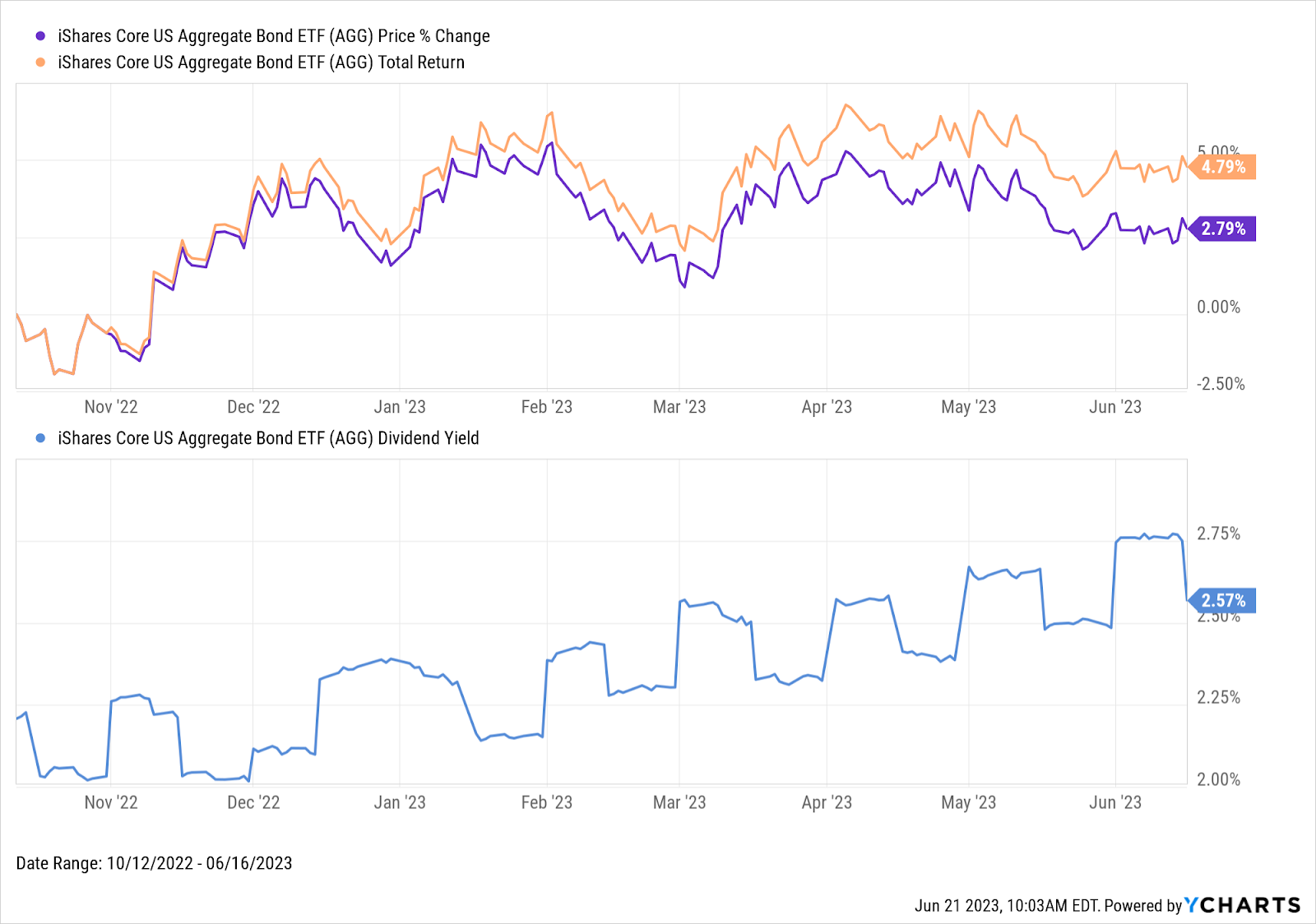
Task: Click the purple Price % Change legend dot
Action: 40,36
